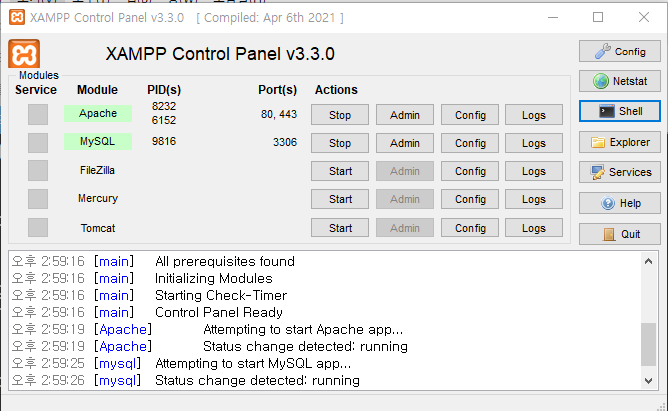This screenshot has height=411, width=668.
Task: Toggle FileZilla service install checkbox
Action: pos(38,170)
